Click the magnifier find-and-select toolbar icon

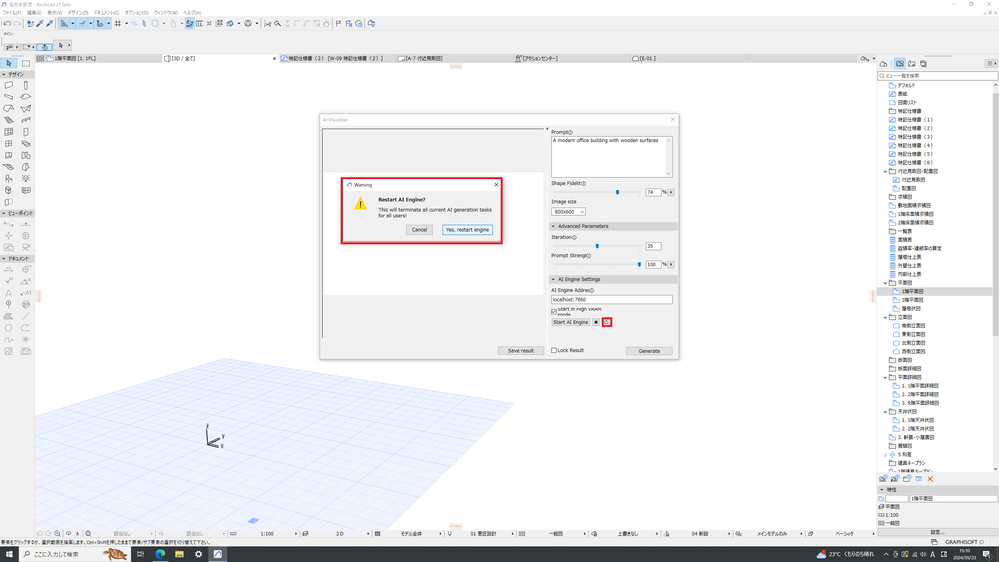tap(278, 24)
